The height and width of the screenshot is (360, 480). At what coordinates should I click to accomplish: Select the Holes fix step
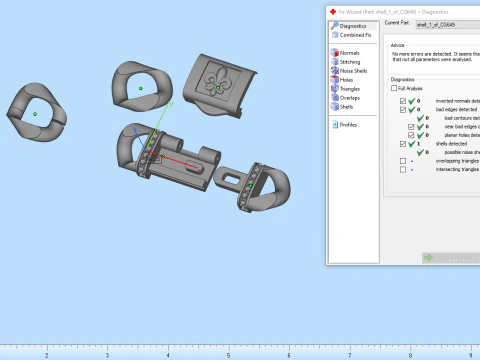tap(342, 80)
